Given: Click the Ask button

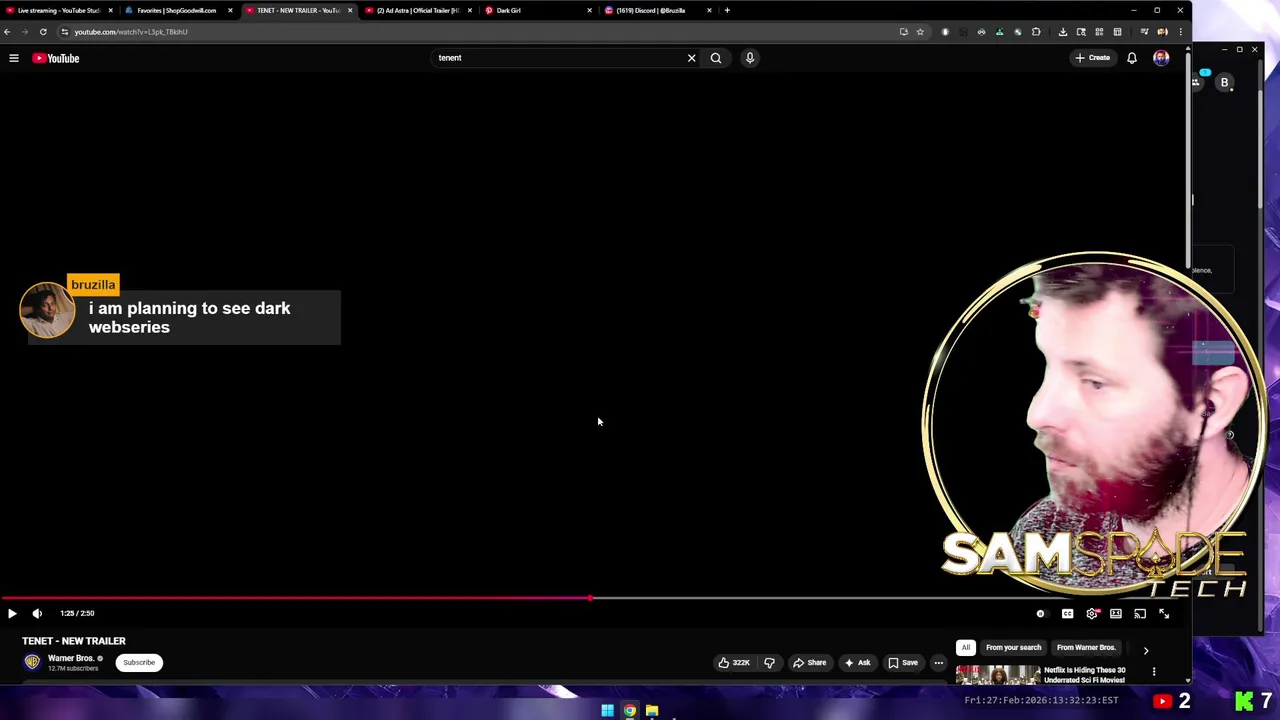Looking at the screenshot, I should pyautogui.click(x=857, y=662).
